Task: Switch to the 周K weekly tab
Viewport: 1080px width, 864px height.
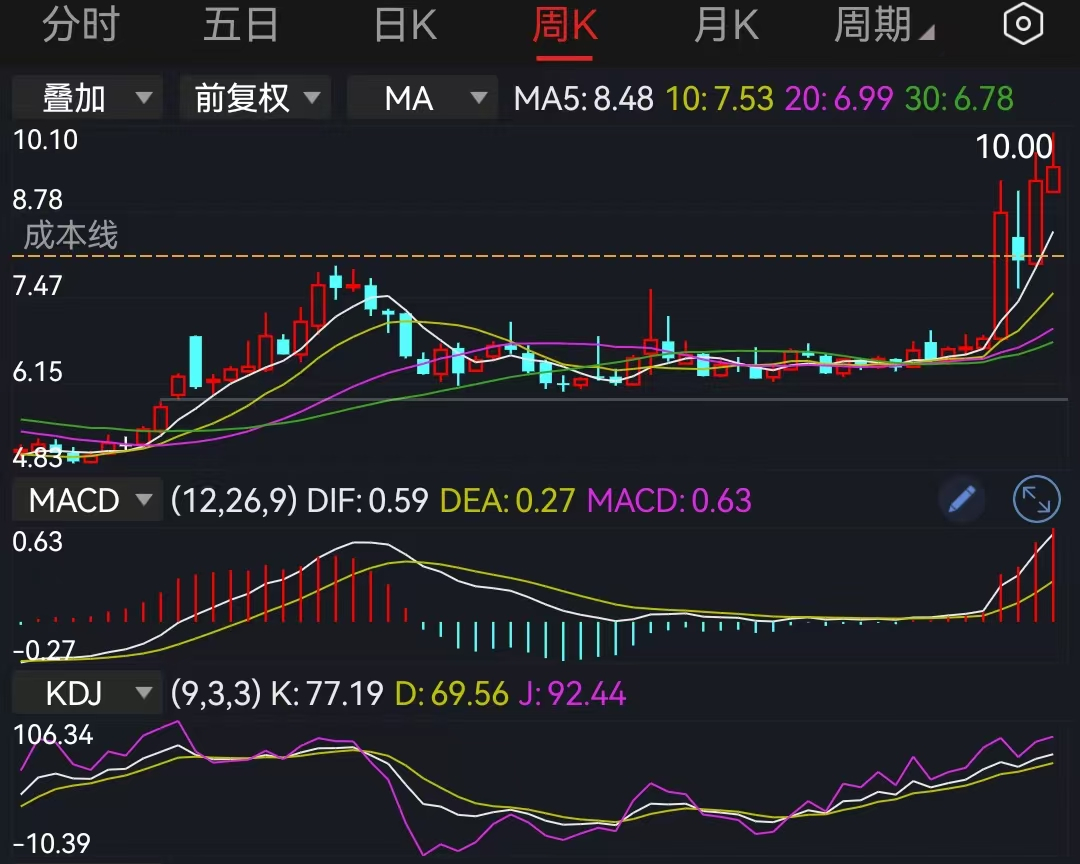Action: [x=565, y=22]
